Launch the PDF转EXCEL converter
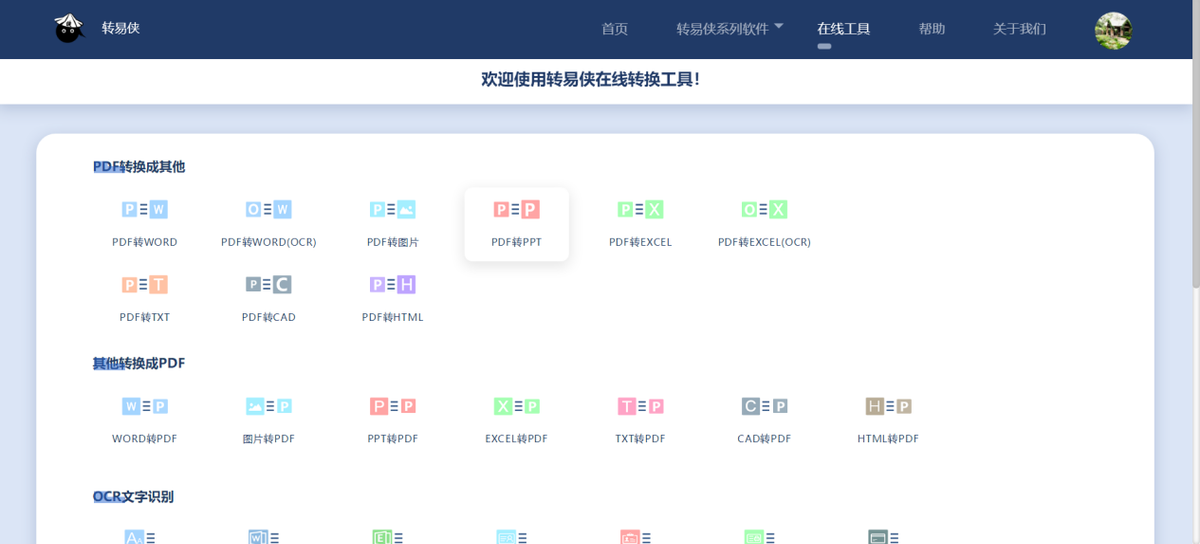The image size is (1200, 544). click(x=641, y=224)
